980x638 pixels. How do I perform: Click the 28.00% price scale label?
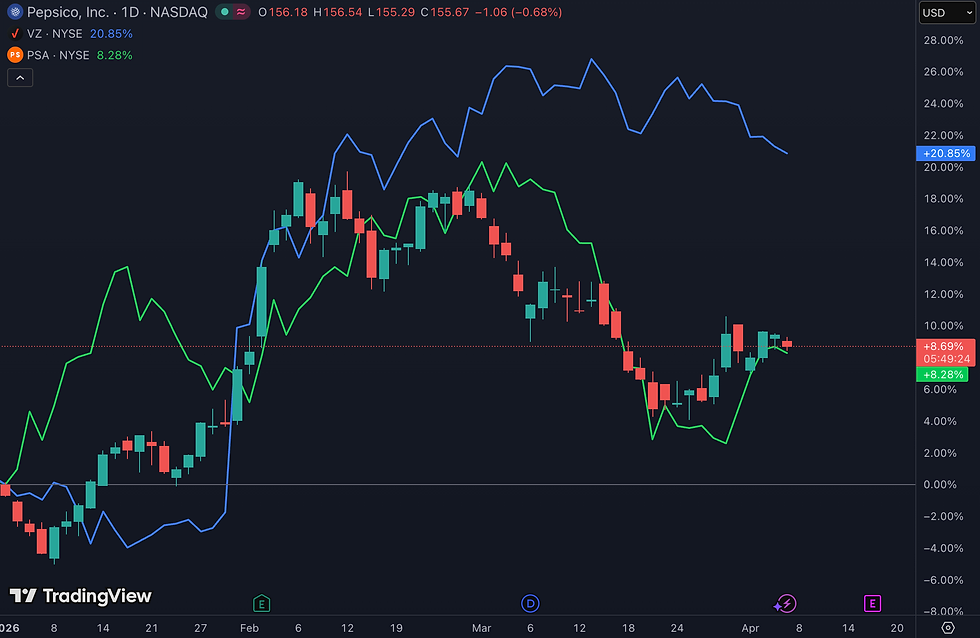coord(943,40)
